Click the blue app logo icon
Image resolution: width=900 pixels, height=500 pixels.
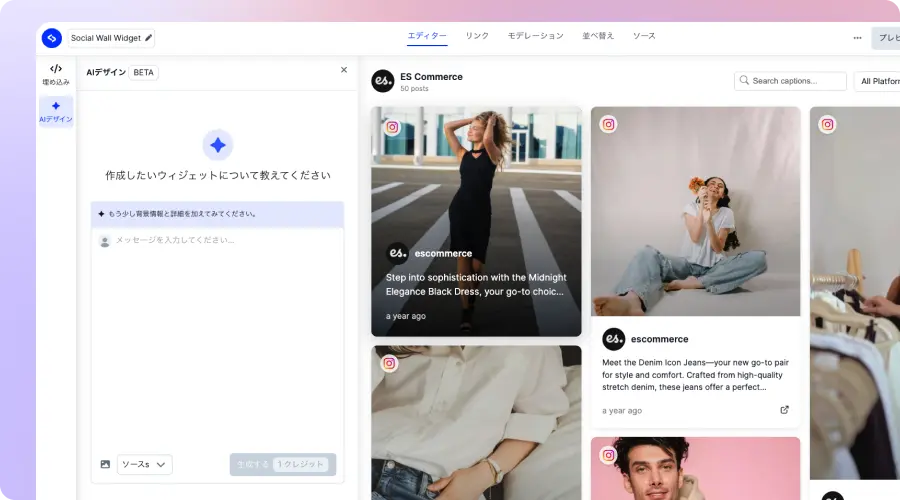coord(52,38)
